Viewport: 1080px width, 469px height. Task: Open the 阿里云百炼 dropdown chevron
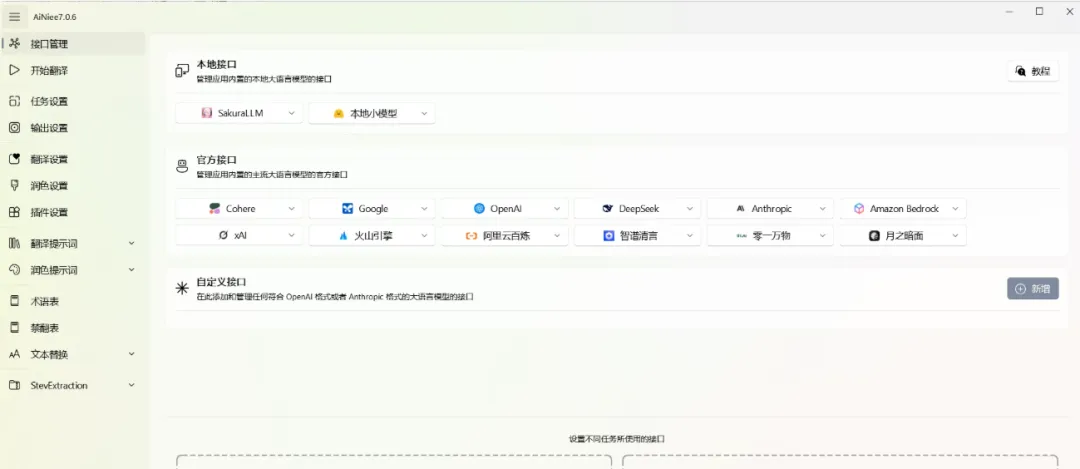coord(557,236)
